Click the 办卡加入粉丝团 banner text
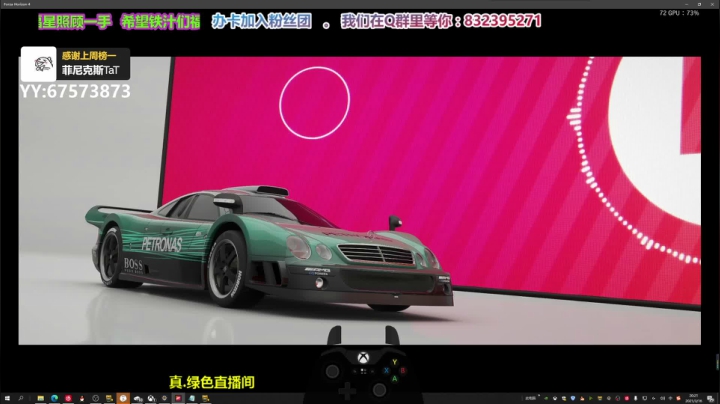The height and width of the screenshot is (404, 720). [x=261, y=21]
